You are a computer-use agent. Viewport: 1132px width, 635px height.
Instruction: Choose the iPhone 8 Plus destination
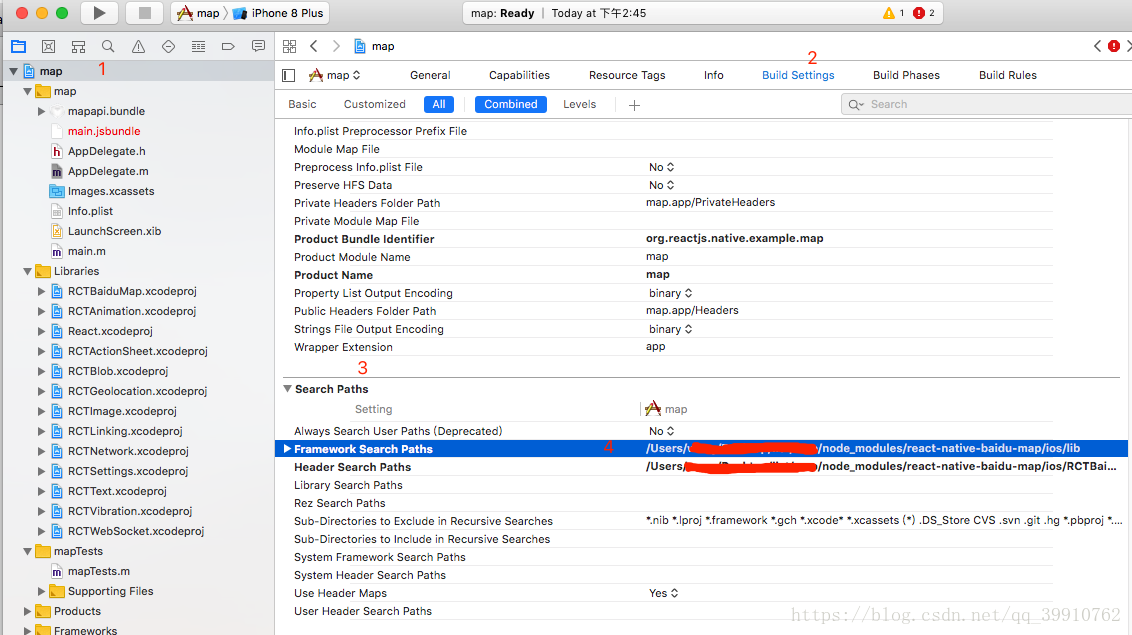click(x=279, y=13)
